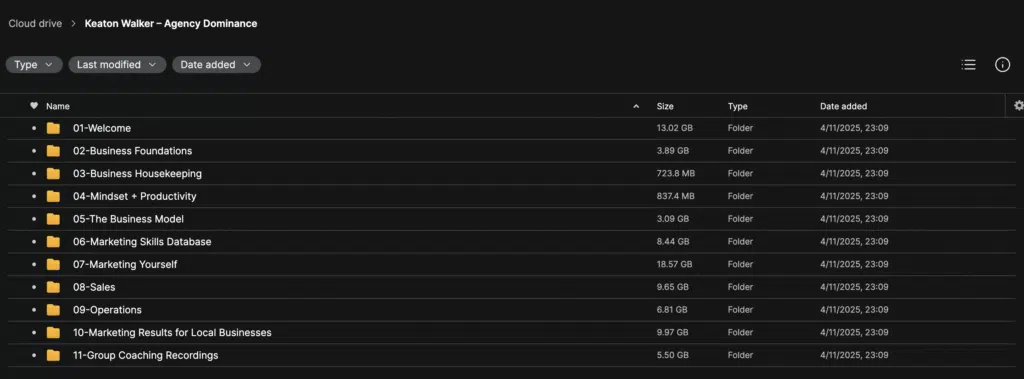This screenshot has width=1024, height=379.
Task: Toggle the dot marker beside 09-Operations
Action: 34,310
